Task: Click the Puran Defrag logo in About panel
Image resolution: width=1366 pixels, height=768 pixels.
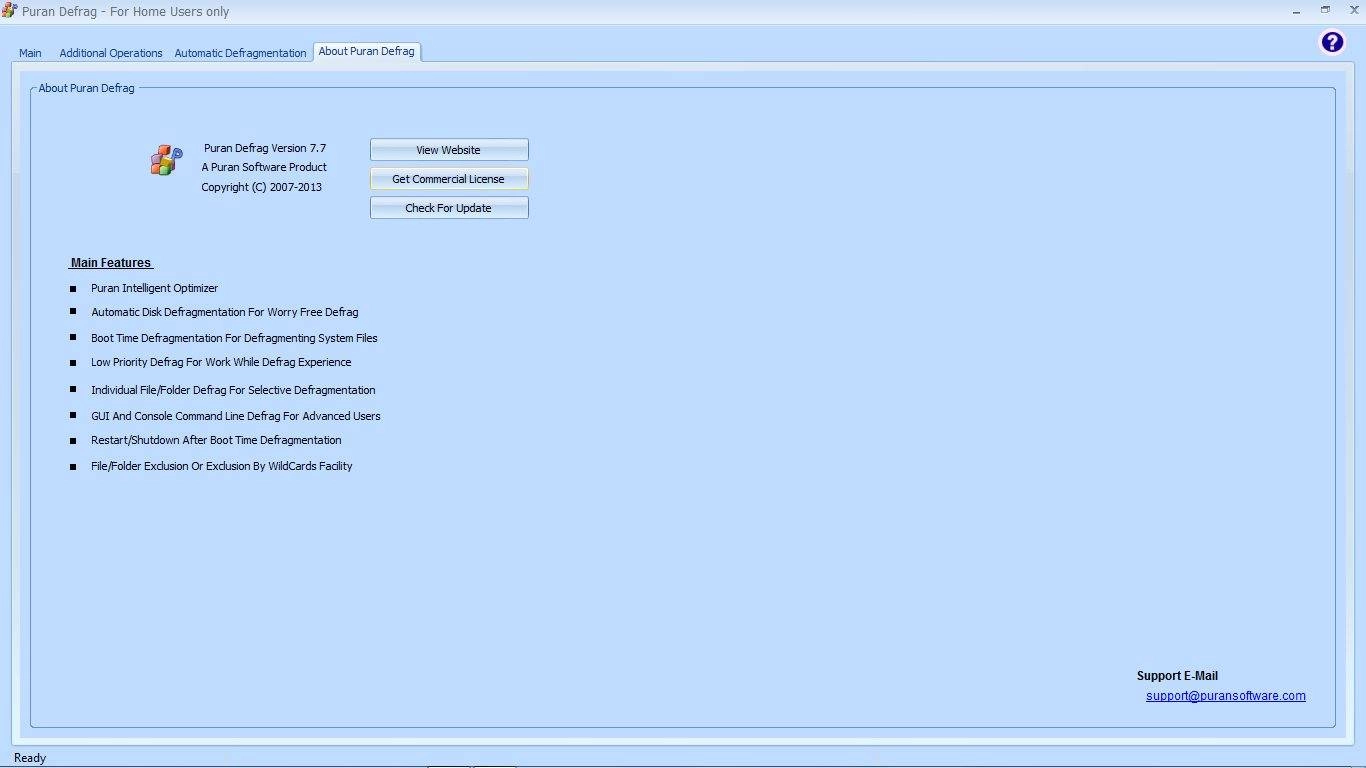Action: point(167,160)
